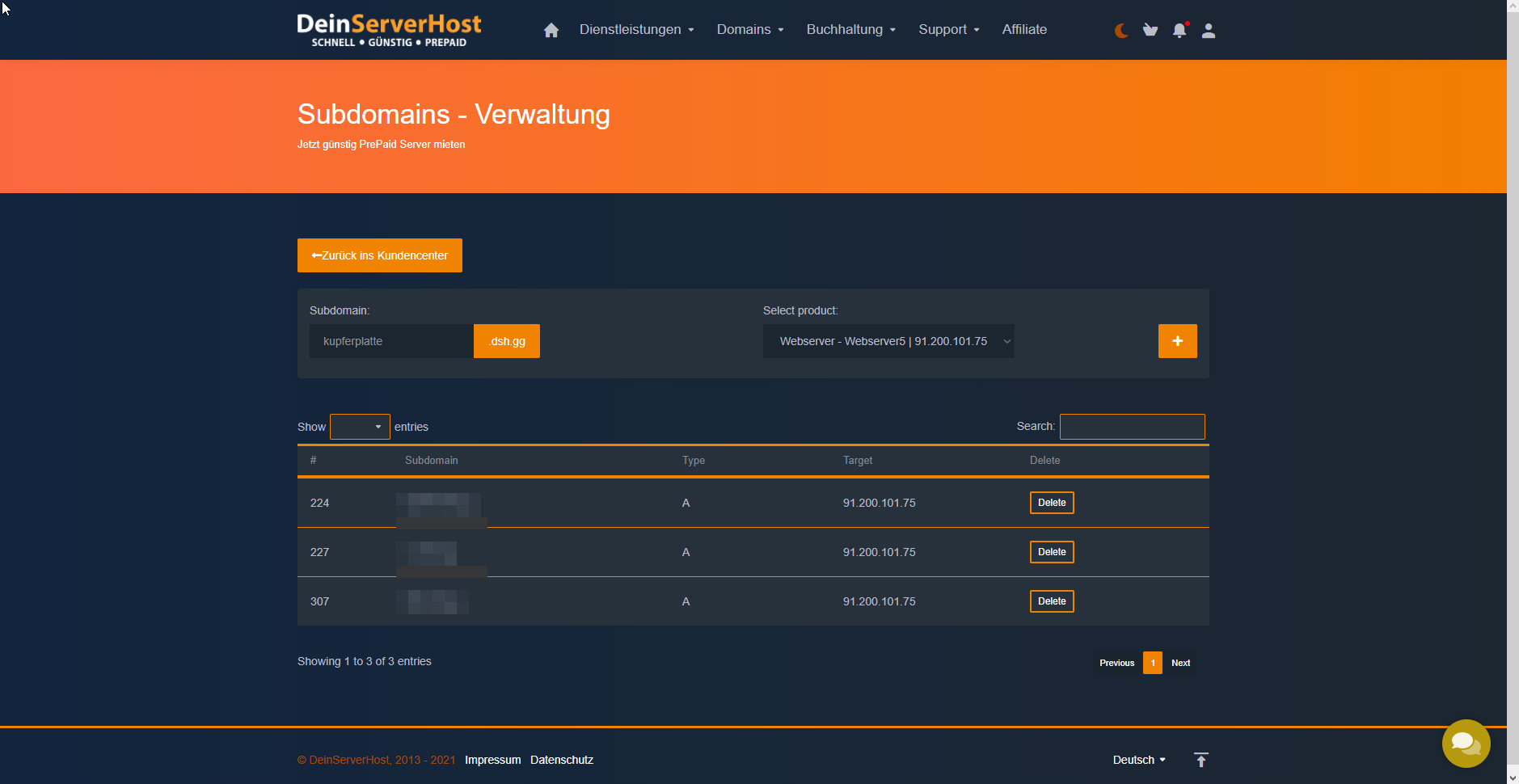Viewport: 1519px width, 784px height.
Task: Open the Show entries dropdown
Action: tap(360, 427)
